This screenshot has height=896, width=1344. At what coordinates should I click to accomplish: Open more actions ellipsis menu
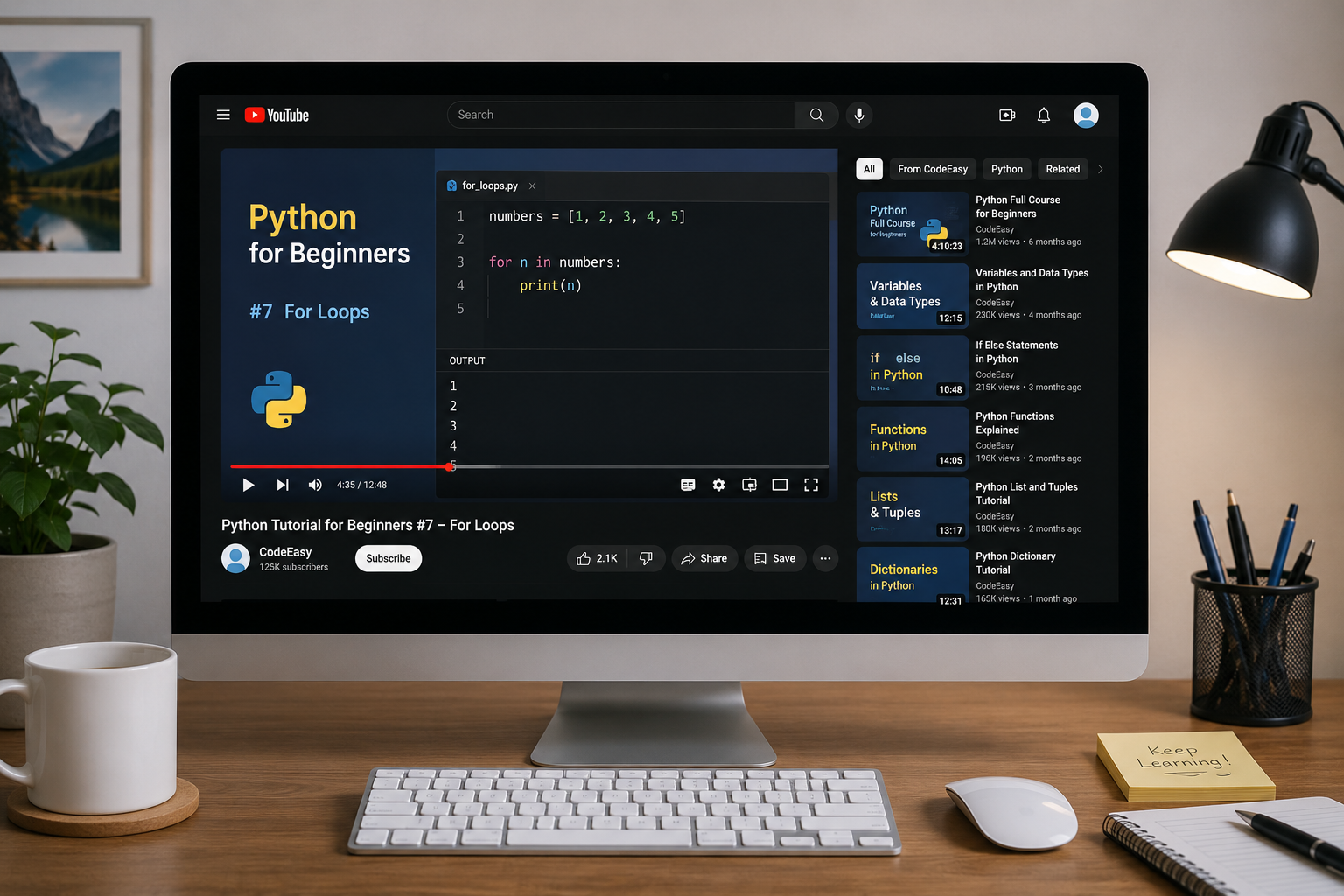(825, 558)
